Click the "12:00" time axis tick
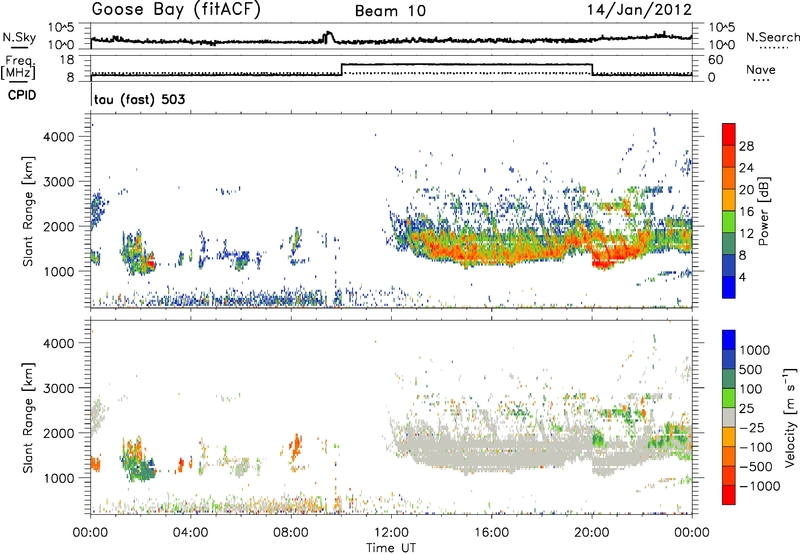The image size is (800, 554). click(391, 533)
